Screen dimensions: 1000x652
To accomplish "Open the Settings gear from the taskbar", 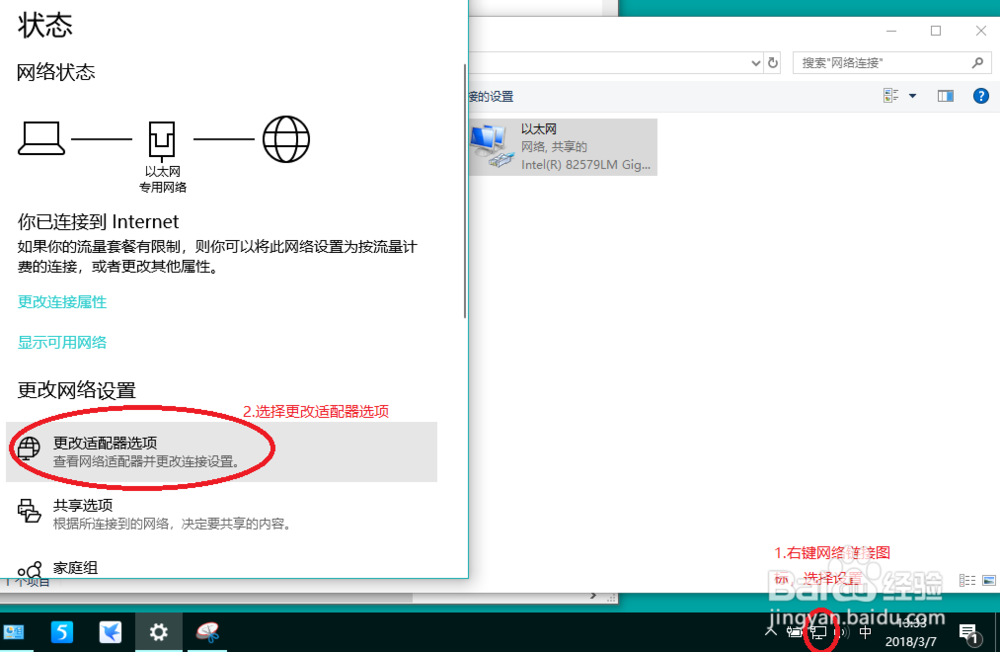I will pos(158,632).
